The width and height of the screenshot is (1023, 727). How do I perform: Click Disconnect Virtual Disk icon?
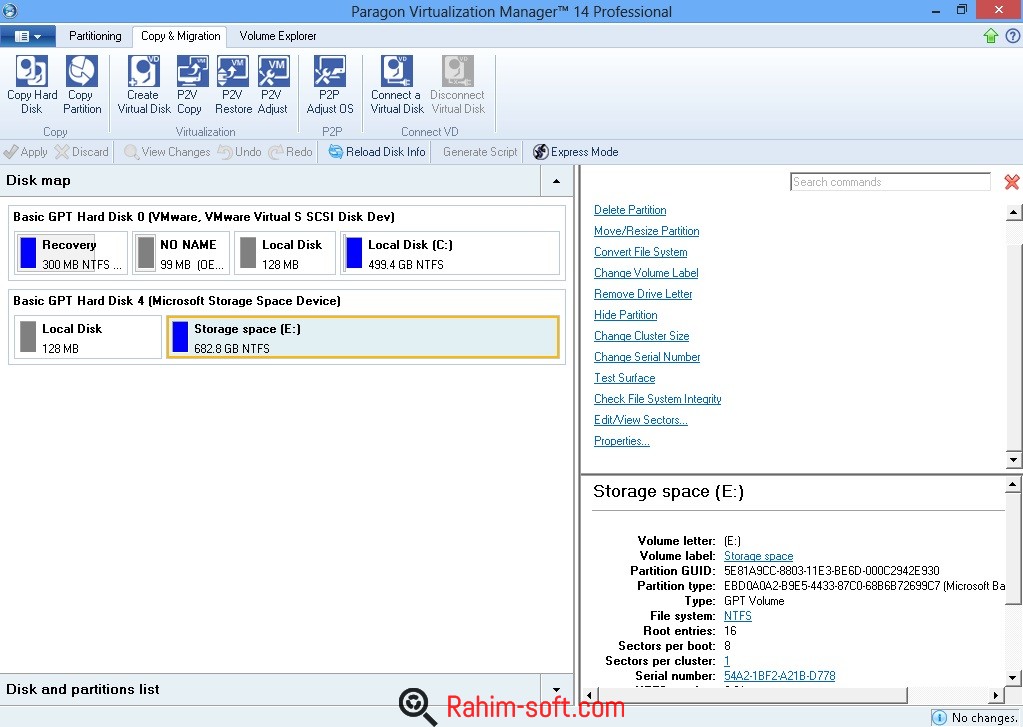pyautogui.click(x=457, y=71)
